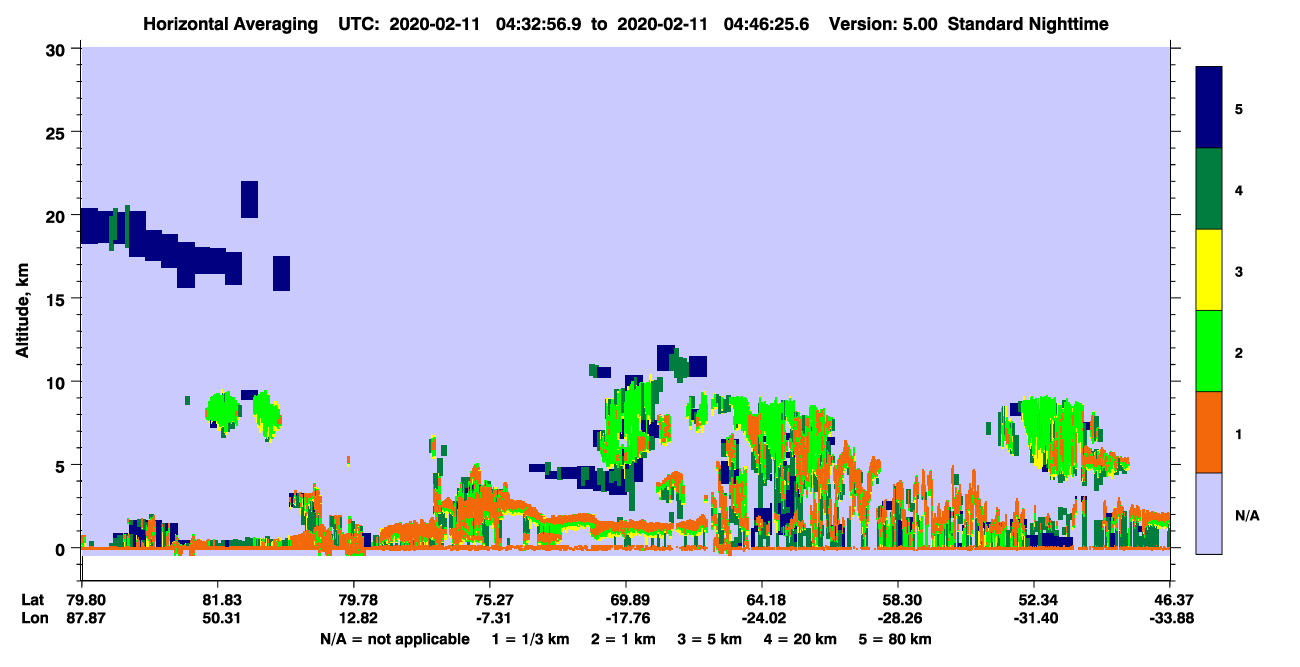The image size is (1300, 667).
Task: Click the y-axis tick label 20
Action: click(57, 216)
